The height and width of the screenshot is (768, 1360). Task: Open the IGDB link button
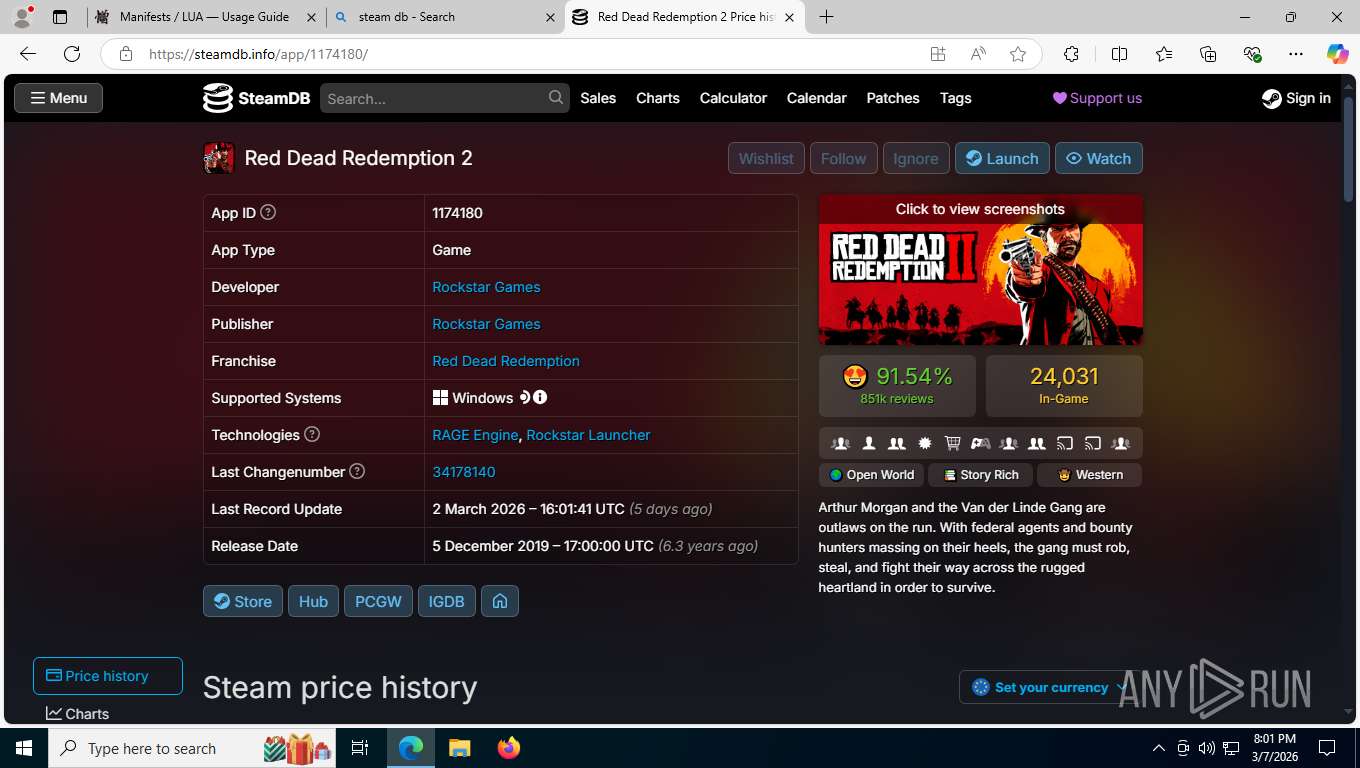pos(447,601)
